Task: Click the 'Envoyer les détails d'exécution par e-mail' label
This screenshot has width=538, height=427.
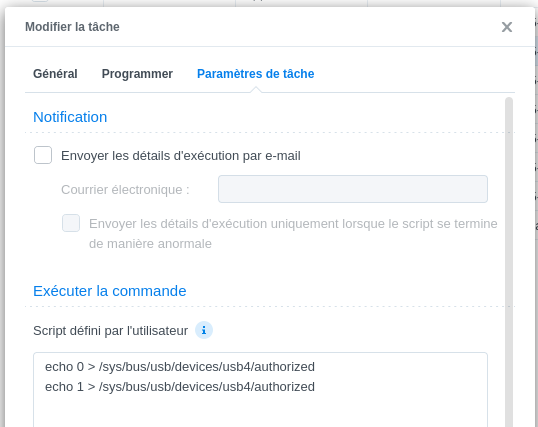Action: (181, 156)
